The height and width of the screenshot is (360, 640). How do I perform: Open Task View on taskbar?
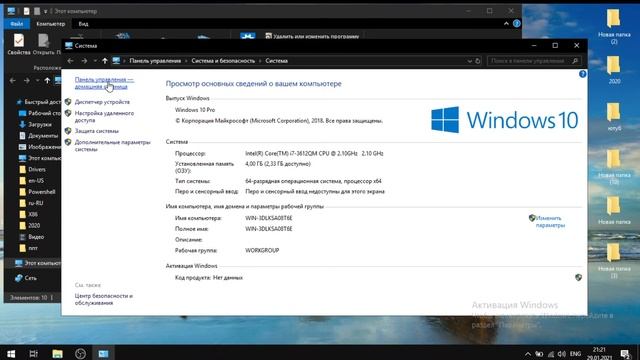click(x=34, y=353)
